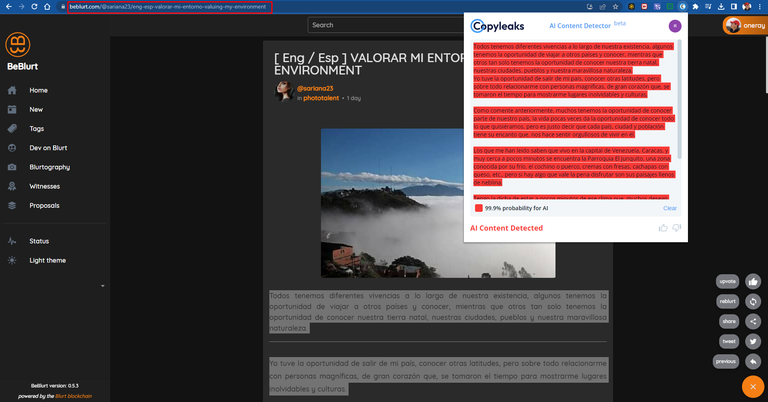
Task: Open Dev on Blurt in the sidebar
Action: (48, 147)
